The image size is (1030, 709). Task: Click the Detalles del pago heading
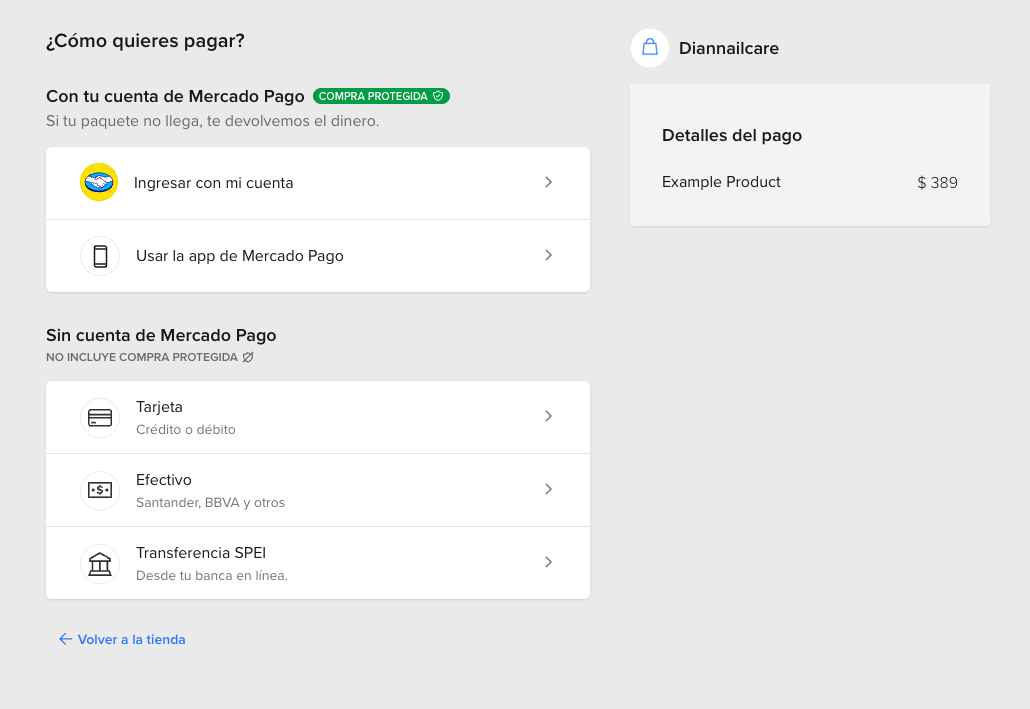(x=732, y=135)
